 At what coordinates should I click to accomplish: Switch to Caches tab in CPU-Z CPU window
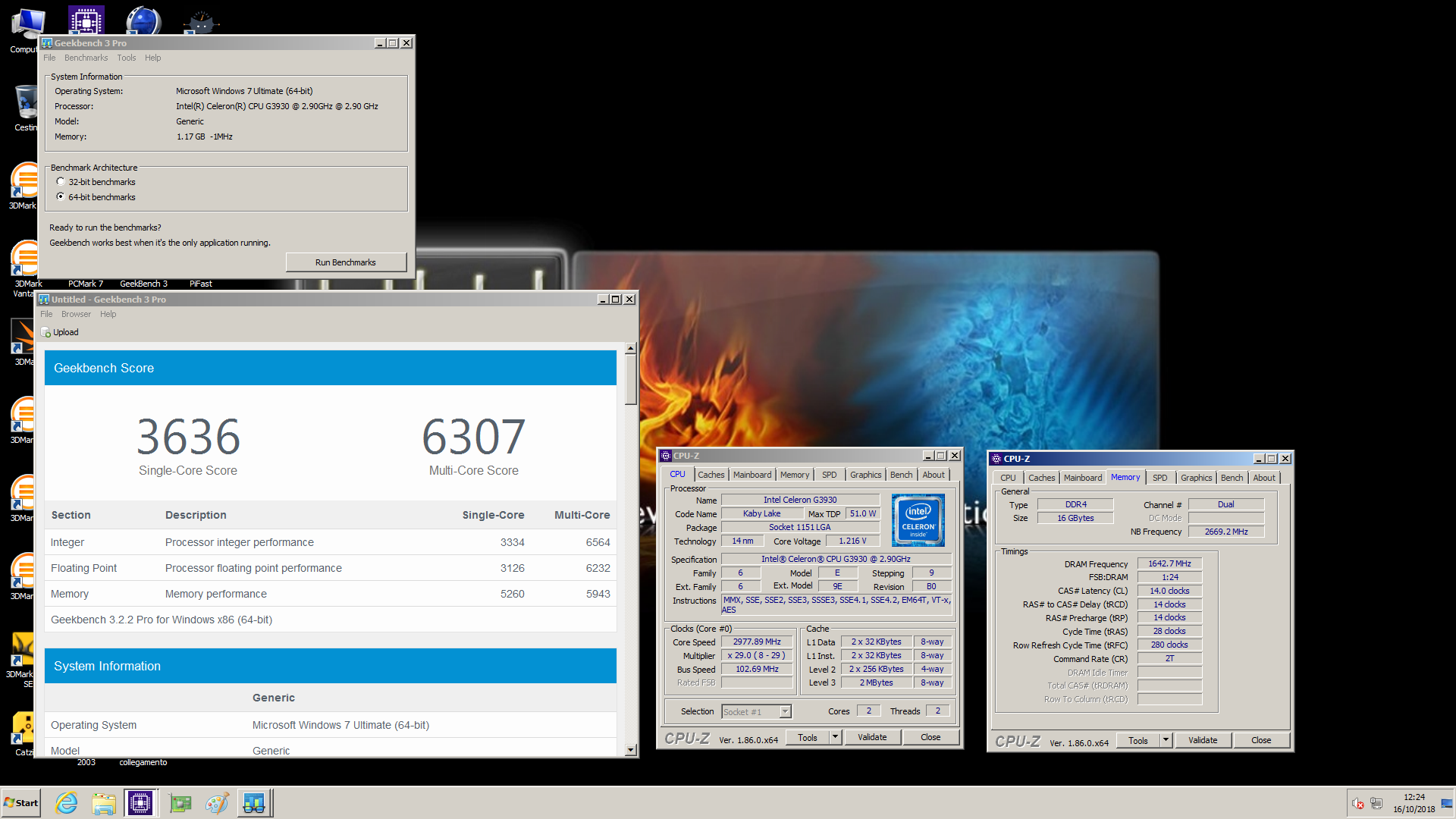pos(711,475)
